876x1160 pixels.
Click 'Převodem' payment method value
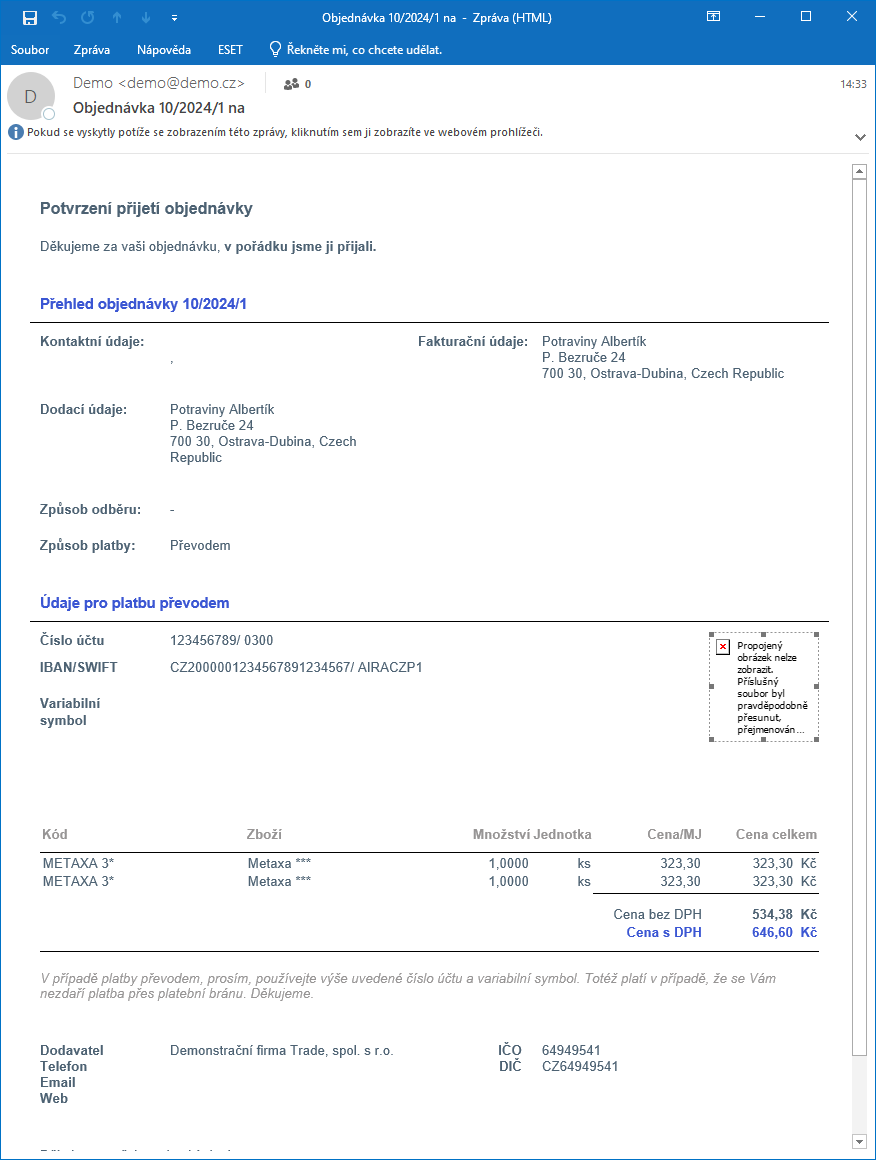tap(200, 546)
